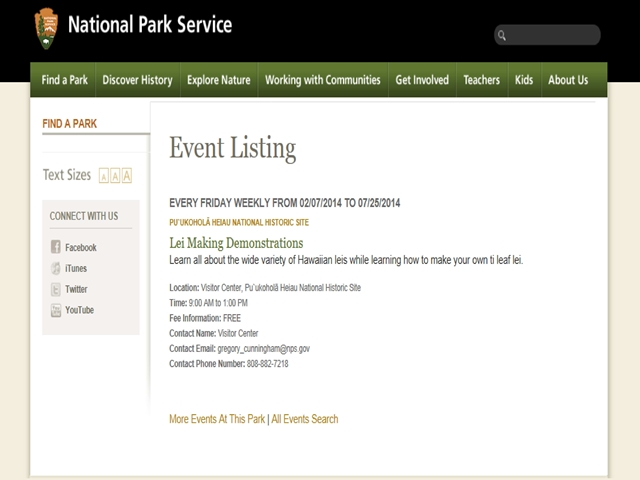Open the Twitter link text
The image size is (640, 480).
click(76, 289)
